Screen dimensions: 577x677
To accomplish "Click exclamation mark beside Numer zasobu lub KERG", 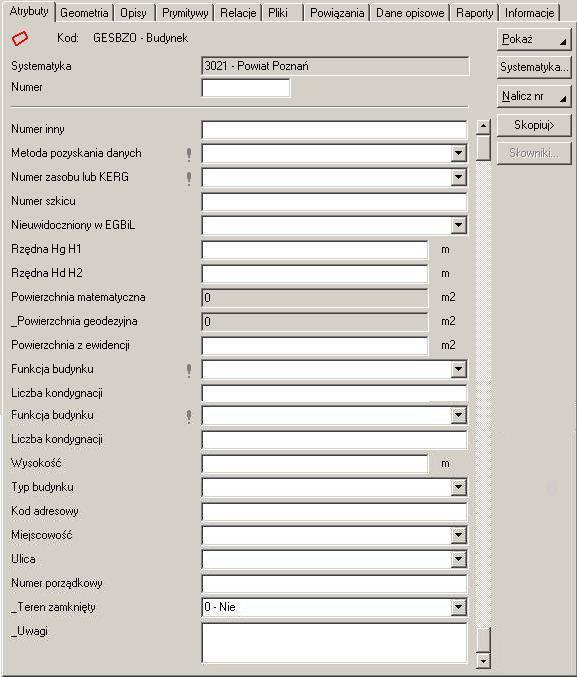I will click(x=189, y=178).
